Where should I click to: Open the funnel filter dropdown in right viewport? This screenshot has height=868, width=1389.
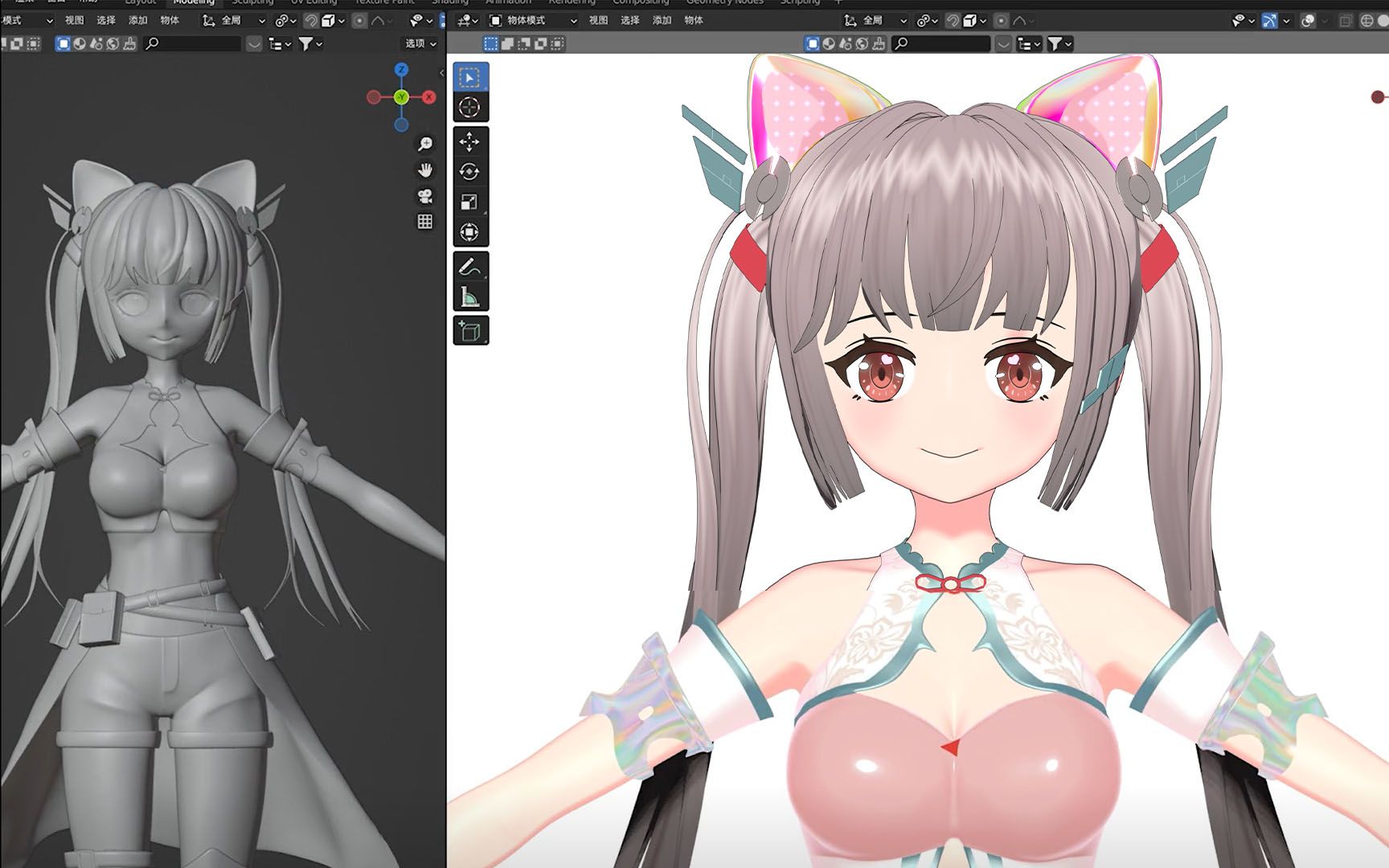1060,43
